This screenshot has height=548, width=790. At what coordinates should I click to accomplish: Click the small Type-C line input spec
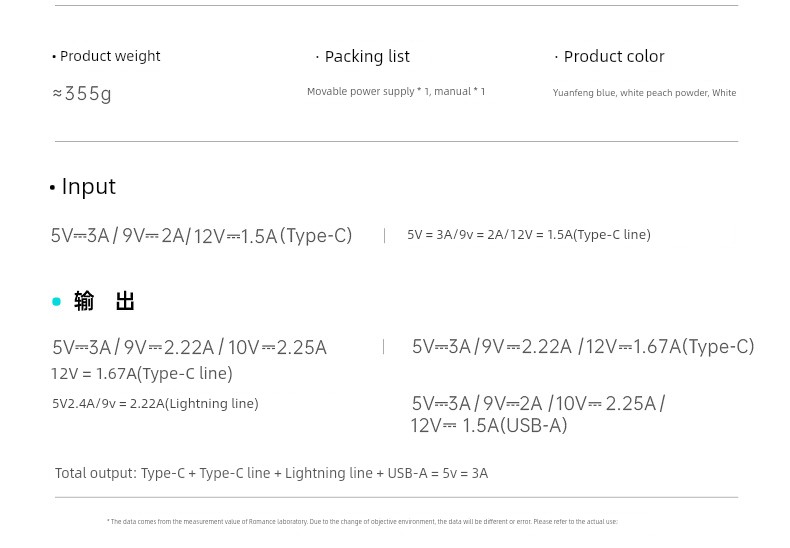click(x=529, y=235)
